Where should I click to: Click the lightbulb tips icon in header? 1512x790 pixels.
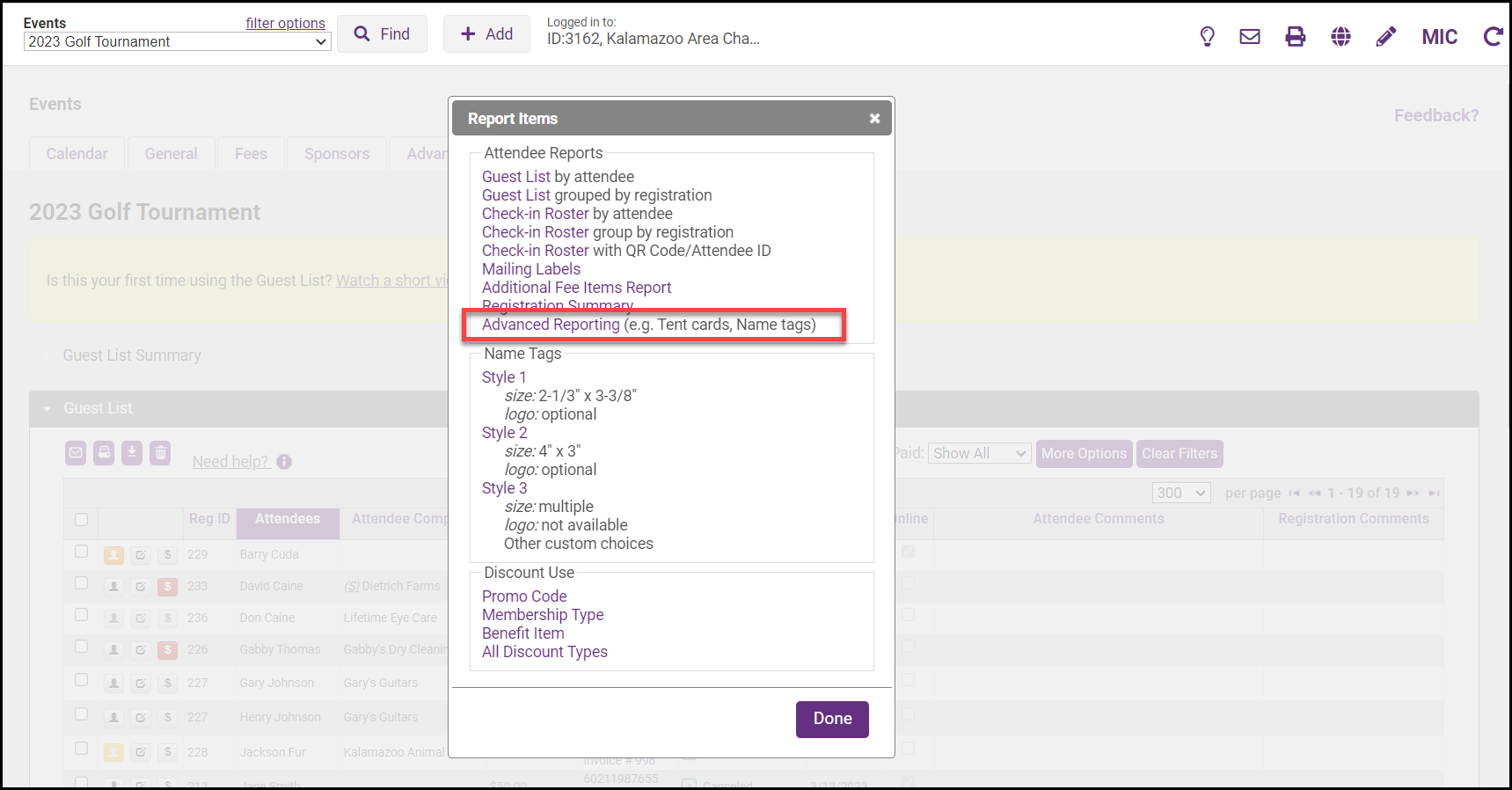pyautogui.click(x=1207, y=36)
